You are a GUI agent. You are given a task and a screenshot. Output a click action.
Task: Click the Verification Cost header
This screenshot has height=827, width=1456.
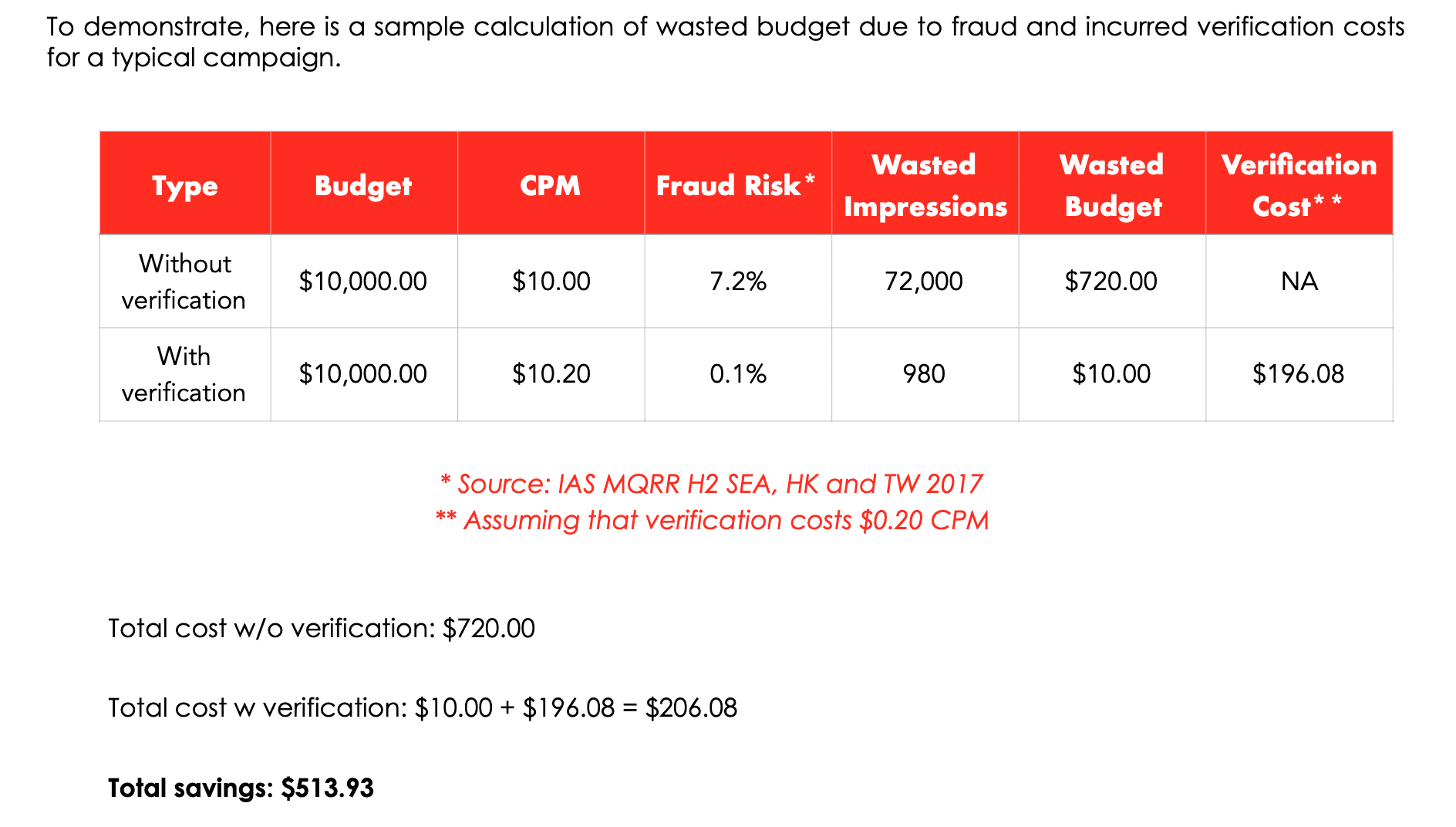1299,186
